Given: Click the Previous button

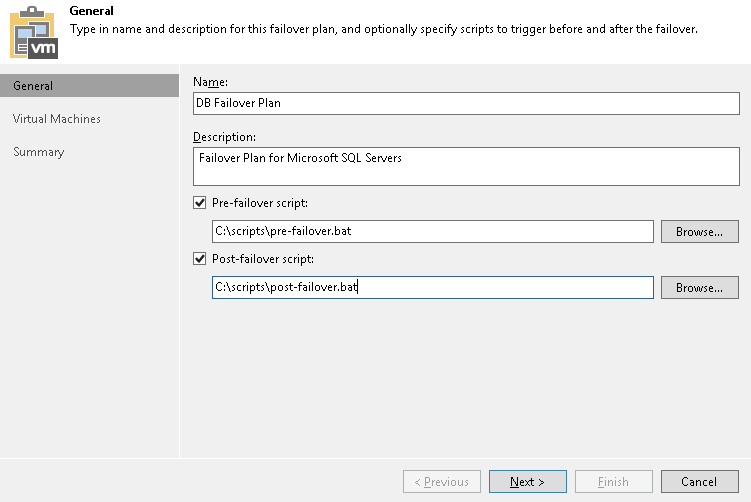Looking at the screenshot, I should pos(441,482).
